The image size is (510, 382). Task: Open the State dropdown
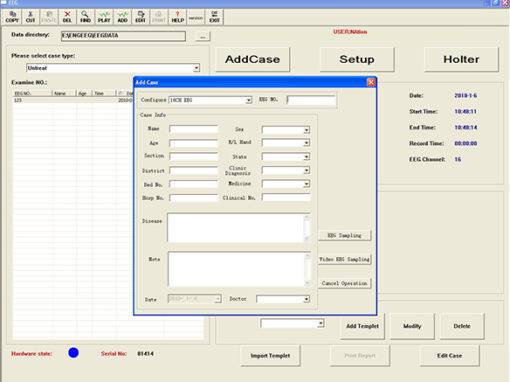306,157
